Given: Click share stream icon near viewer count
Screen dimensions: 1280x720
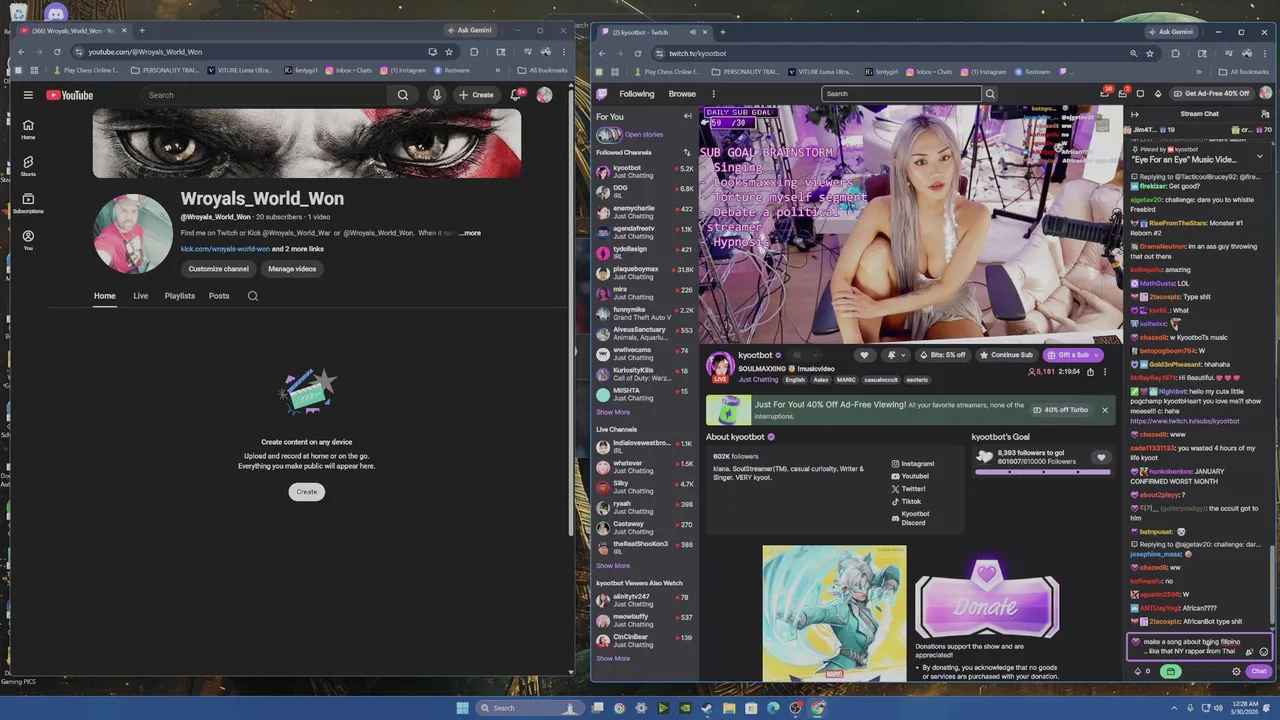Looking at the screenshot, I should 1091,372.
